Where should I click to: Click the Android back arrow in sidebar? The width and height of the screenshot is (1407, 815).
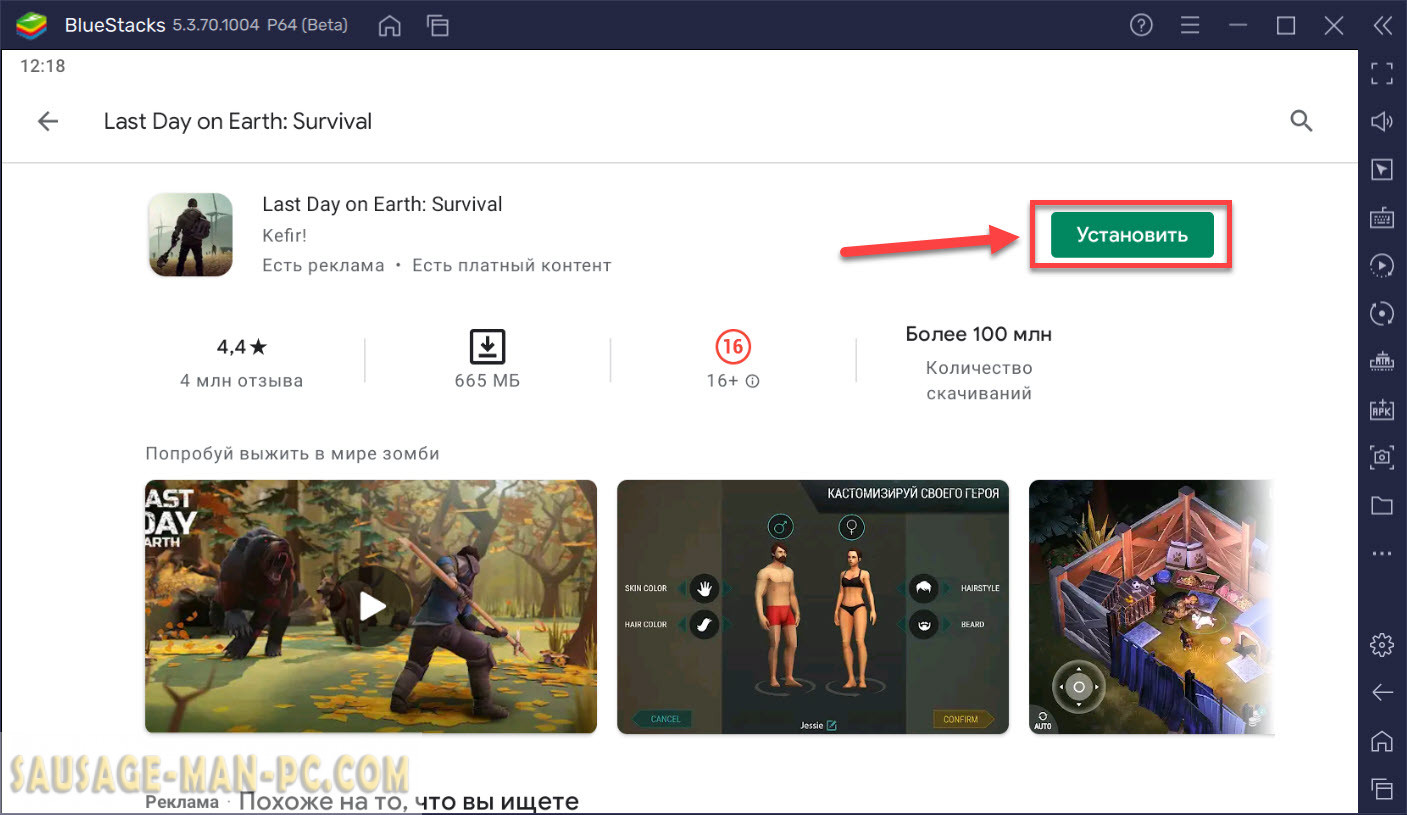point(1382,692)
